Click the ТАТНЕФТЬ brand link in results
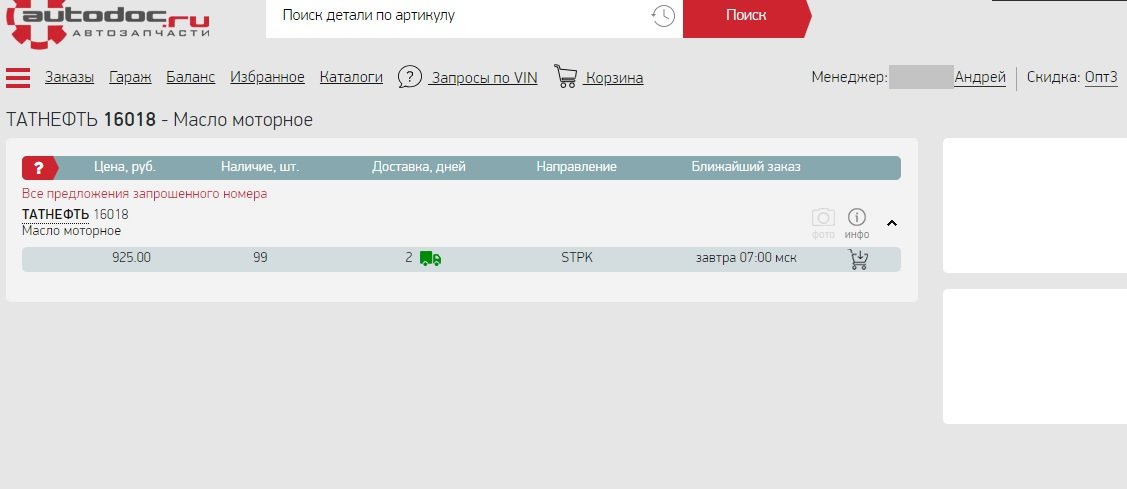 55,214
